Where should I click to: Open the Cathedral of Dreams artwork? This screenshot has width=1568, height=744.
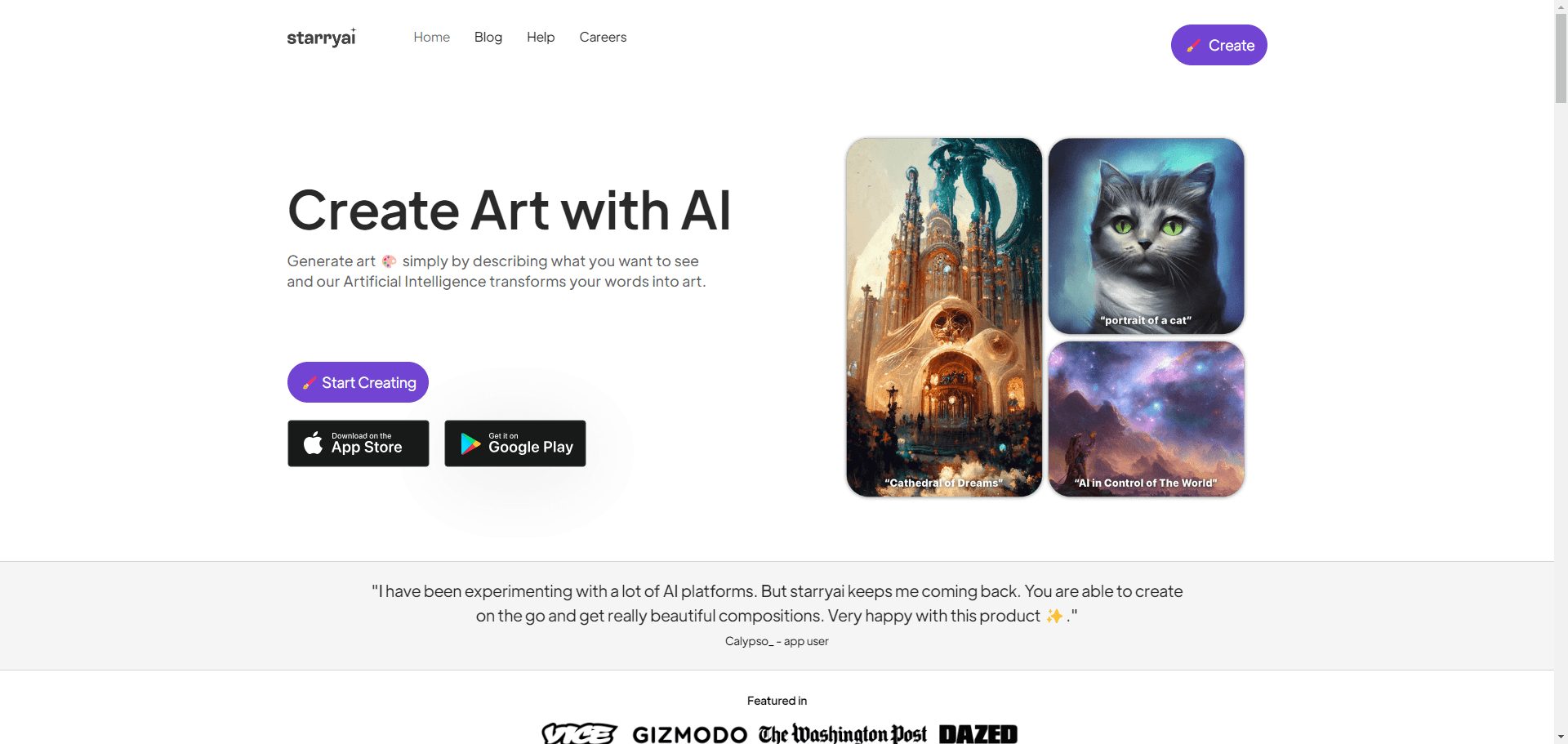coord(944,317)
